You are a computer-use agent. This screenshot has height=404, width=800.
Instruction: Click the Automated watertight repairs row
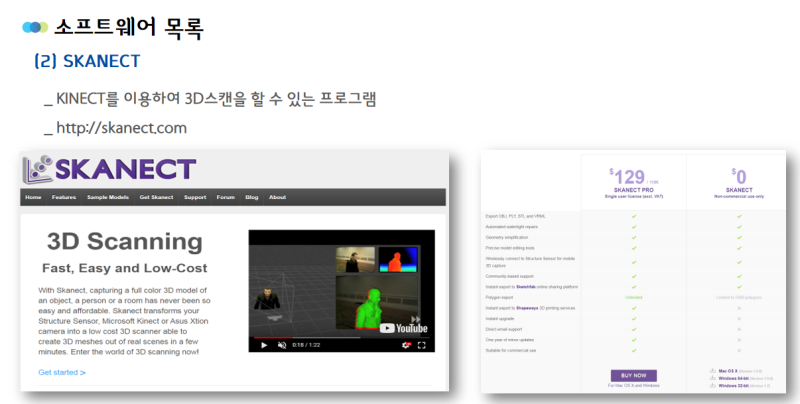(x=633, y=227)
